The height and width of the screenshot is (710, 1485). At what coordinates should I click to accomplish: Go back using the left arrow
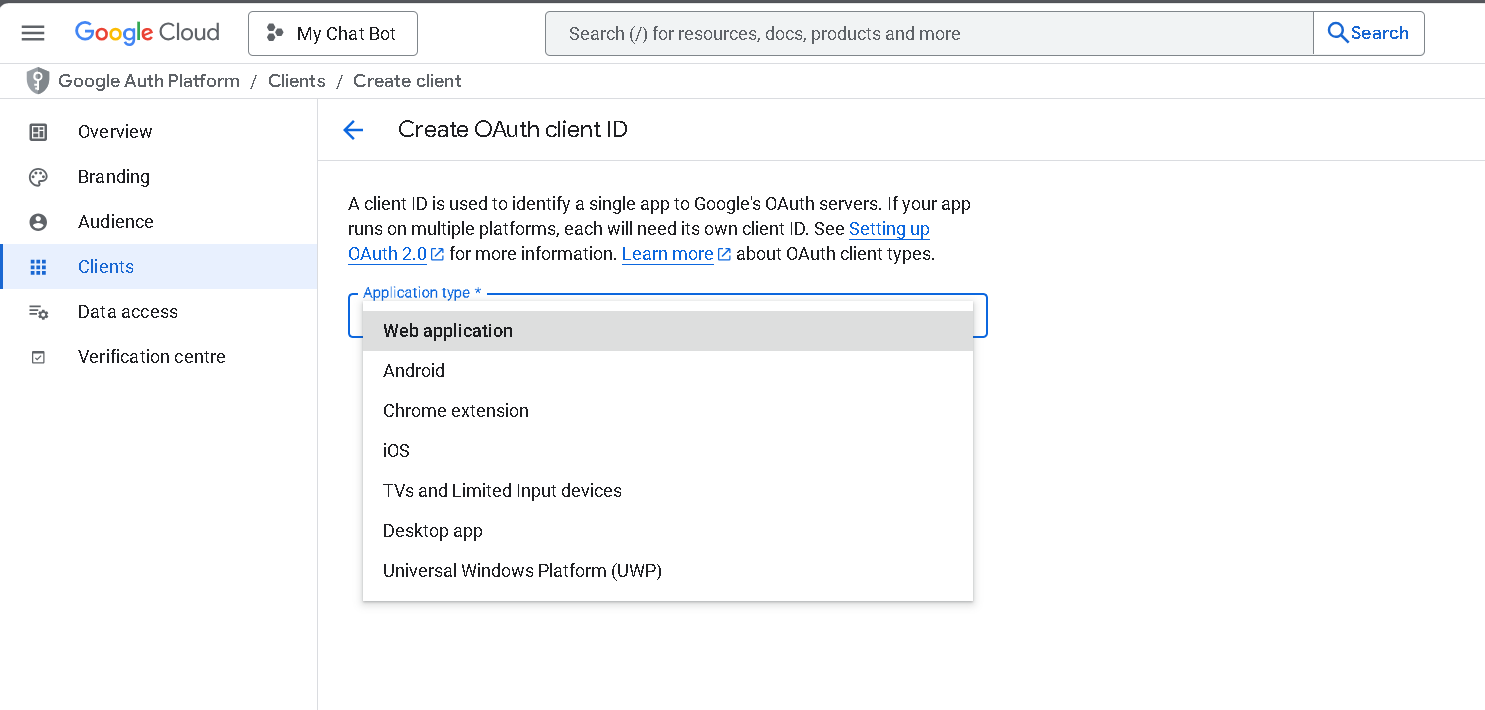tap(353, 130)
